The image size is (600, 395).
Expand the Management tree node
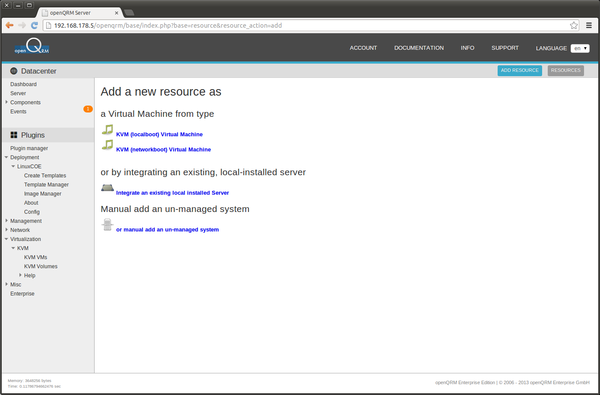pyautogui.click(x=7, y=221)
